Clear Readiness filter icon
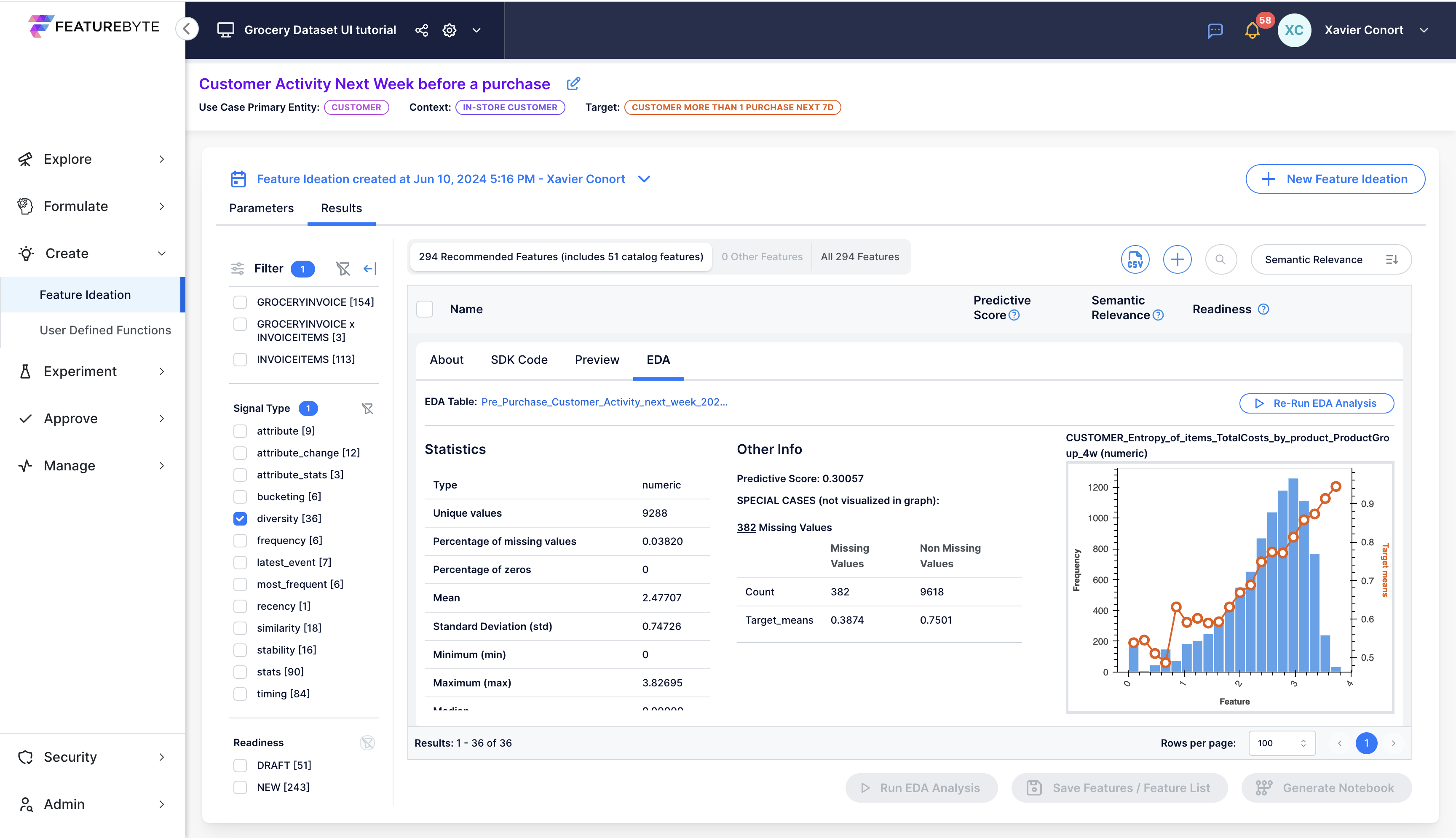Image resolution: width=1456 pixels, height=838 pixels. pos(367,742)
